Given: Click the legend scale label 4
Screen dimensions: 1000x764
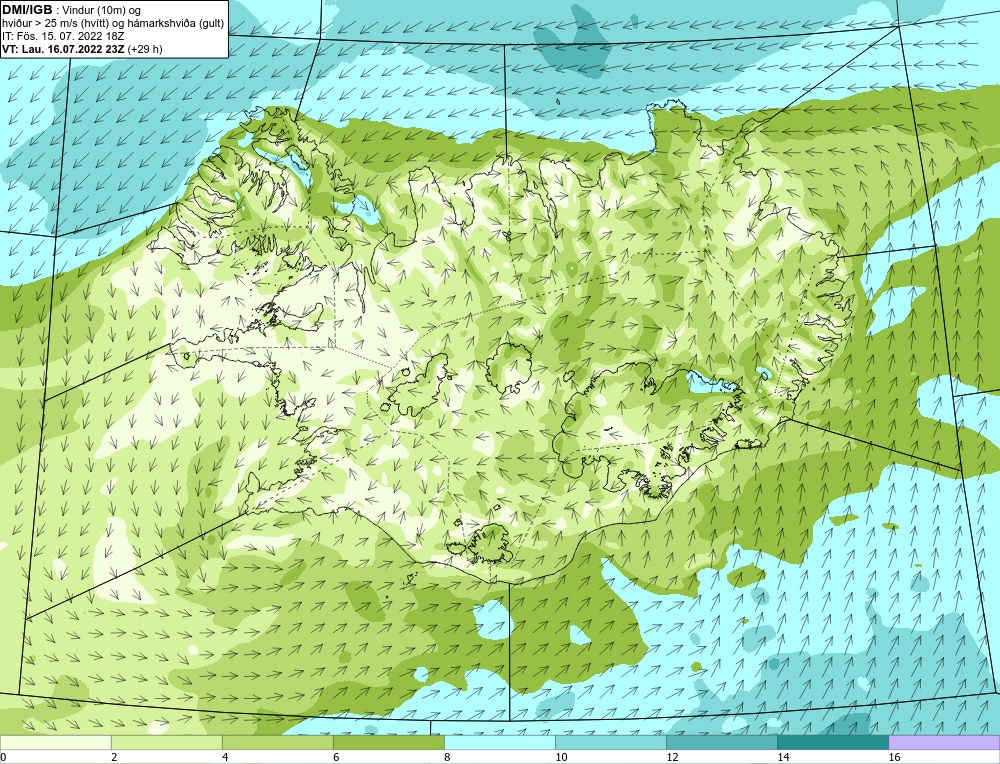Looking at the screenshot, I should pyautogui.click(x=225, y=757).
